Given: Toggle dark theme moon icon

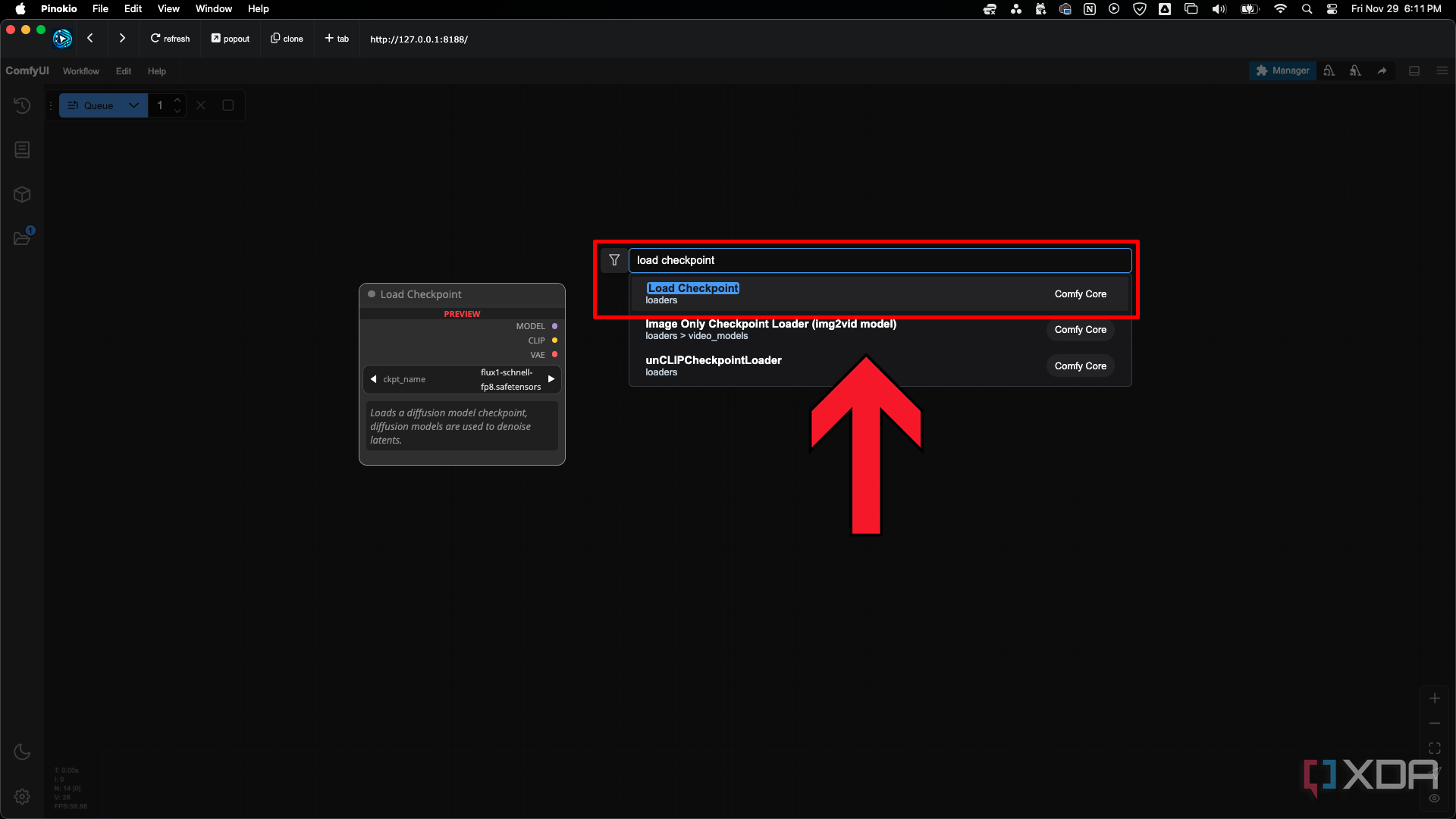Looking at the screenshot, I should pos(22,752).
